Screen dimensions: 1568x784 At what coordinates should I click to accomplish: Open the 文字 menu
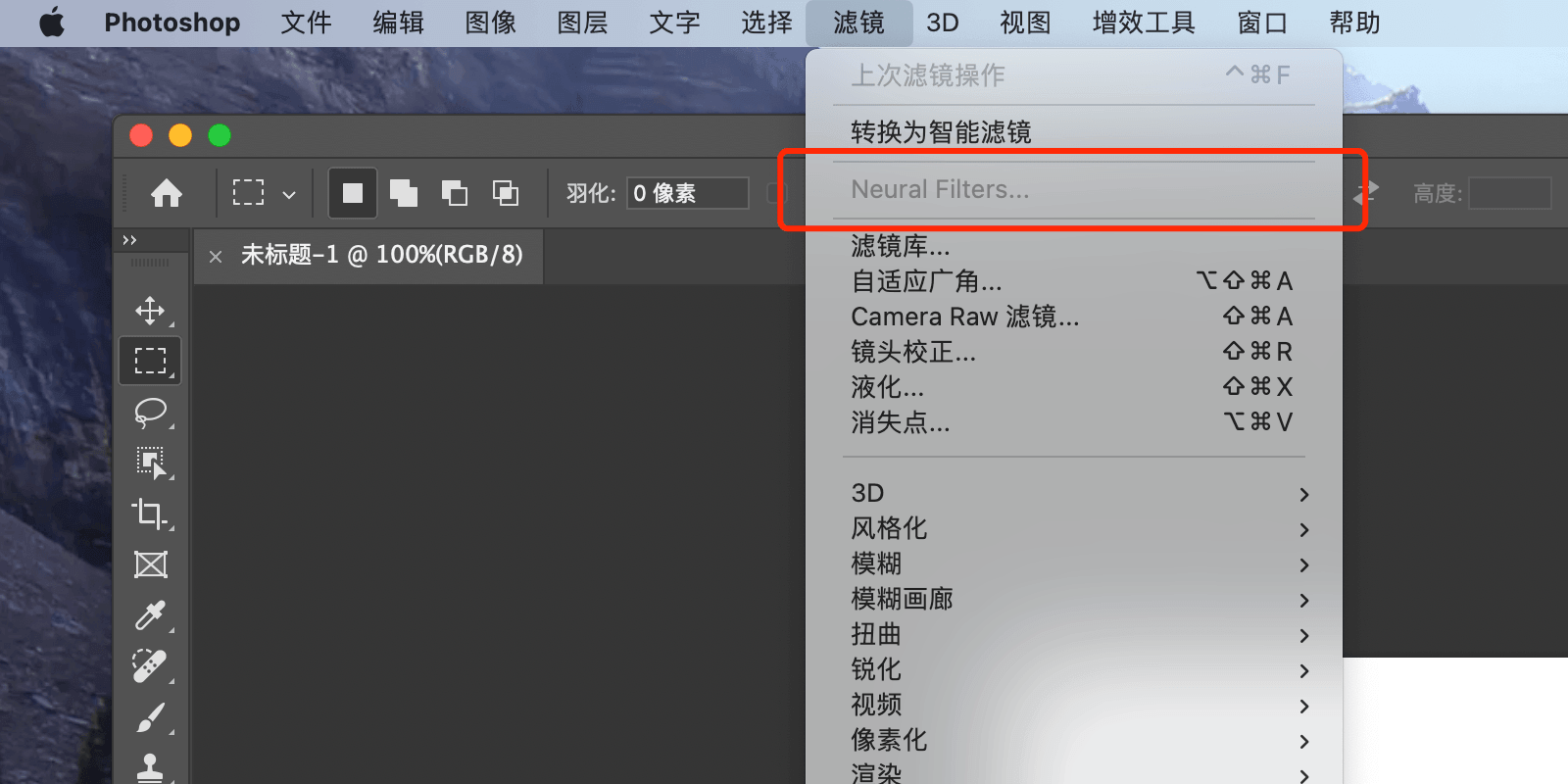[675, 23]
